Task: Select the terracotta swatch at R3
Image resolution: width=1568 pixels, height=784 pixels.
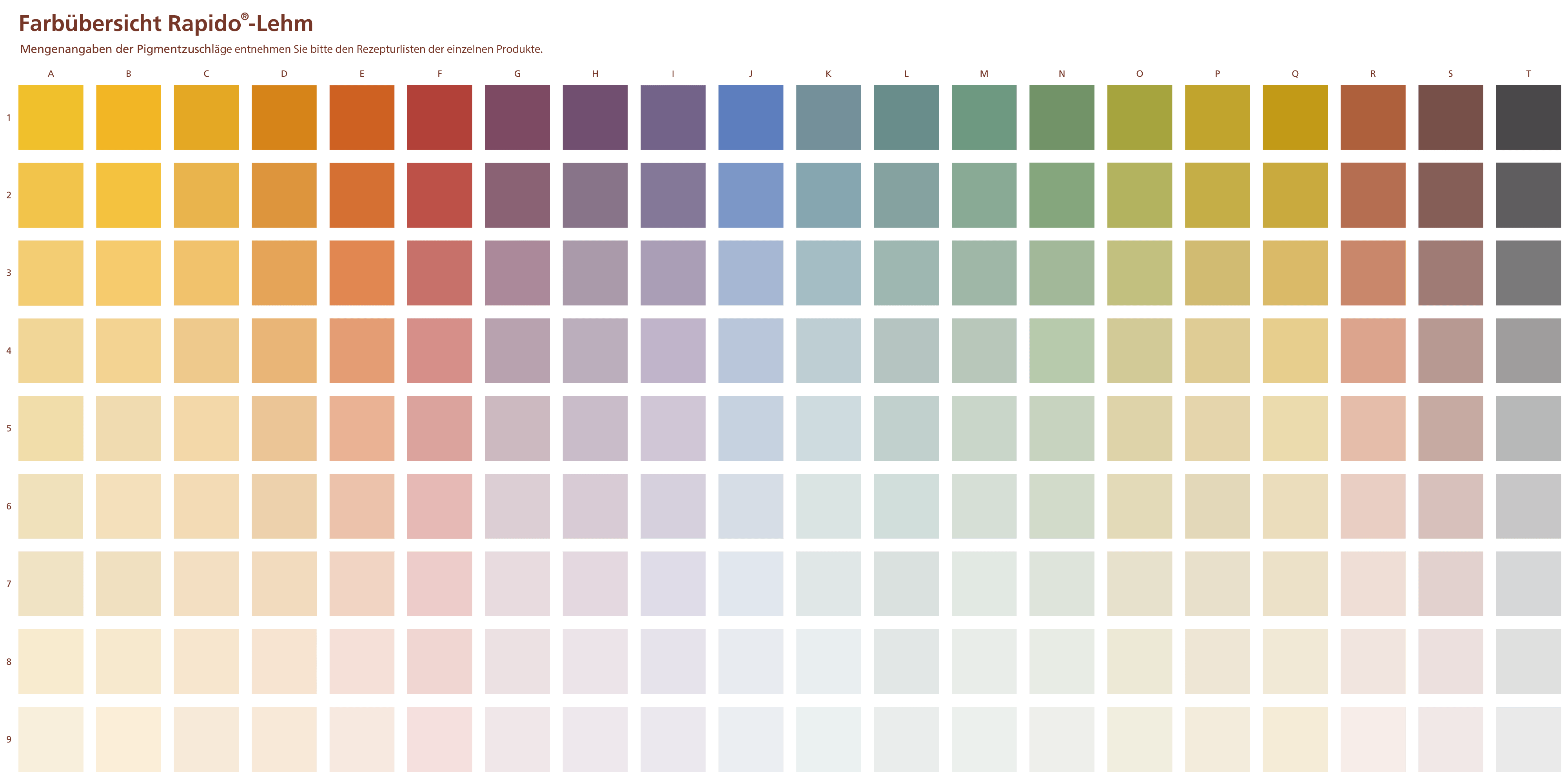Action: coord(1373,273)
